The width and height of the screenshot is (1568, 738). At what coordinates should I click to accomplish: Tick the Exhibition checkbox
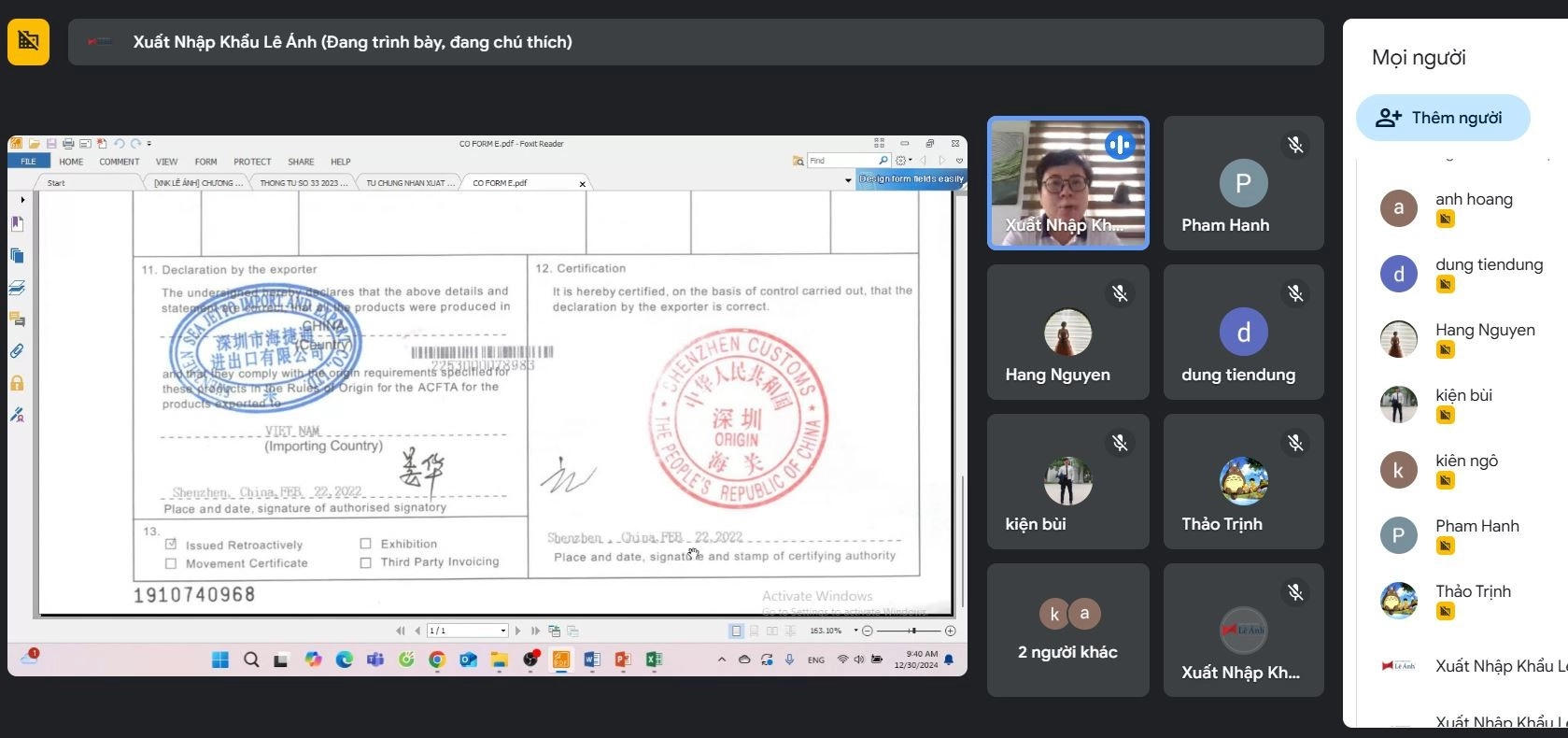click(366, 544)
